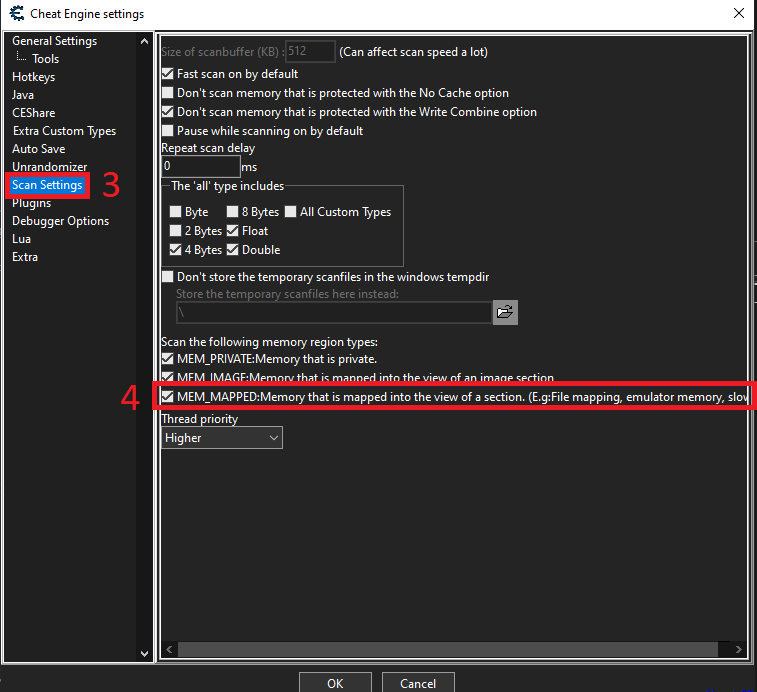Image resolution: width=757 pixels, height=692 pixels.
Task: Toggle Fast scan on by default
Action: (167, 74)
